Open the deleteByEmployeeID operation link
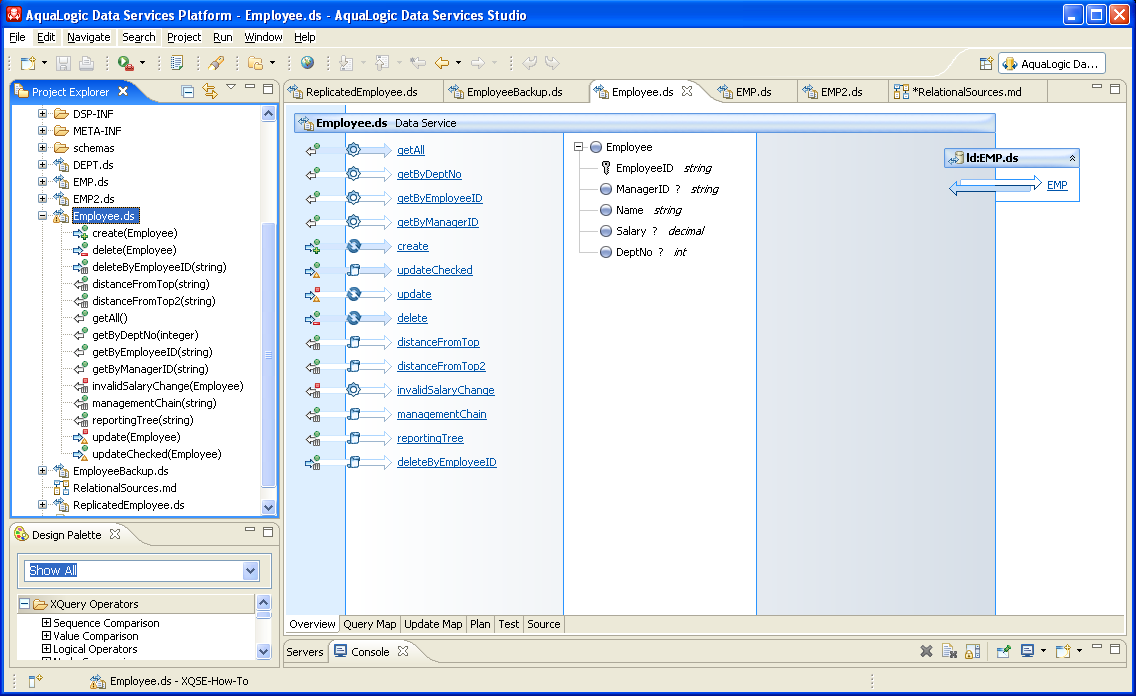The width and height of the screenshot is (1136, 696). pyautogui.click(x=447, y=462)
